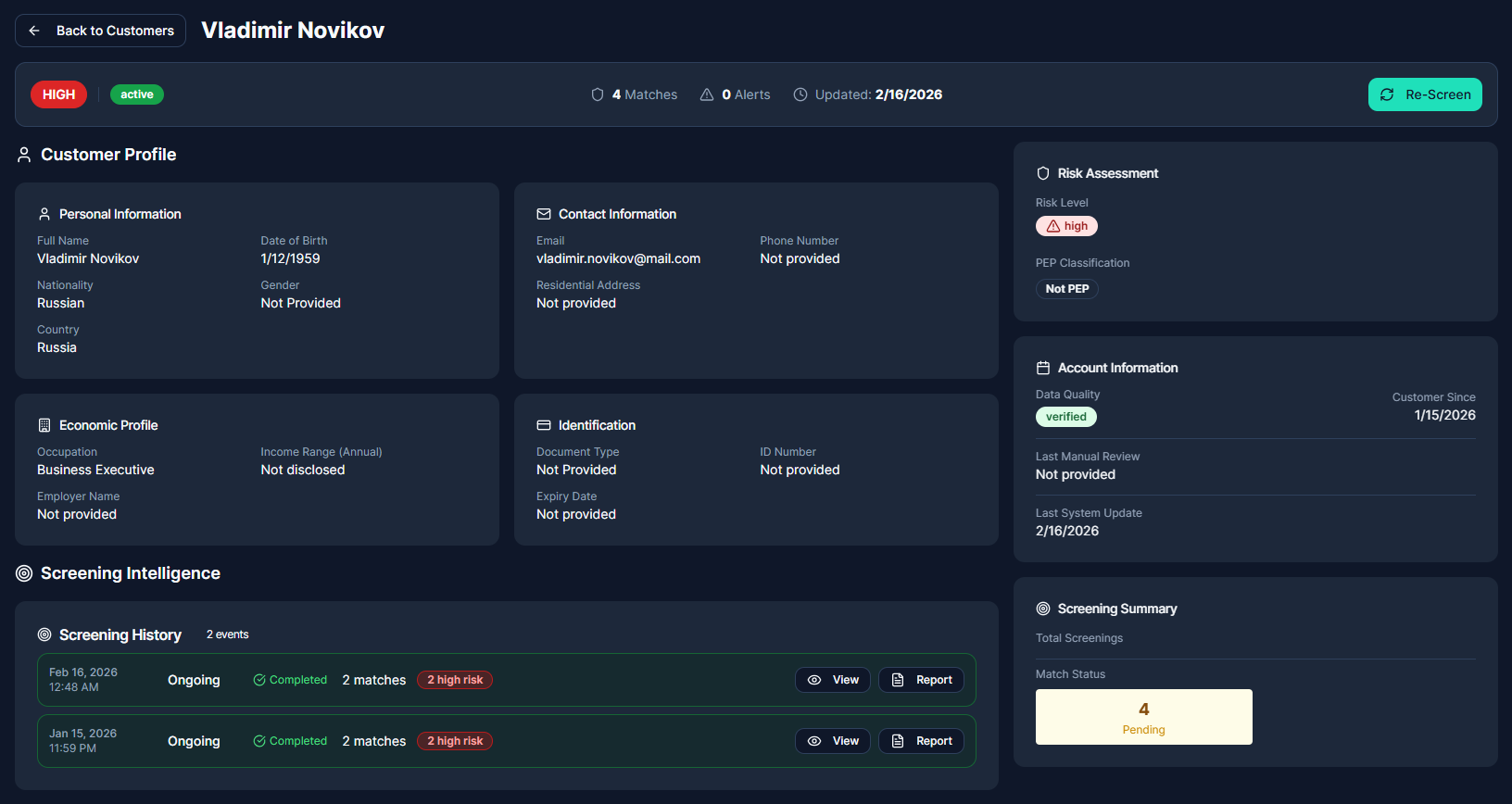Click the target icon beside Screening Intelligence
The image size is (1512, 804).
click(x=24, y=573)
